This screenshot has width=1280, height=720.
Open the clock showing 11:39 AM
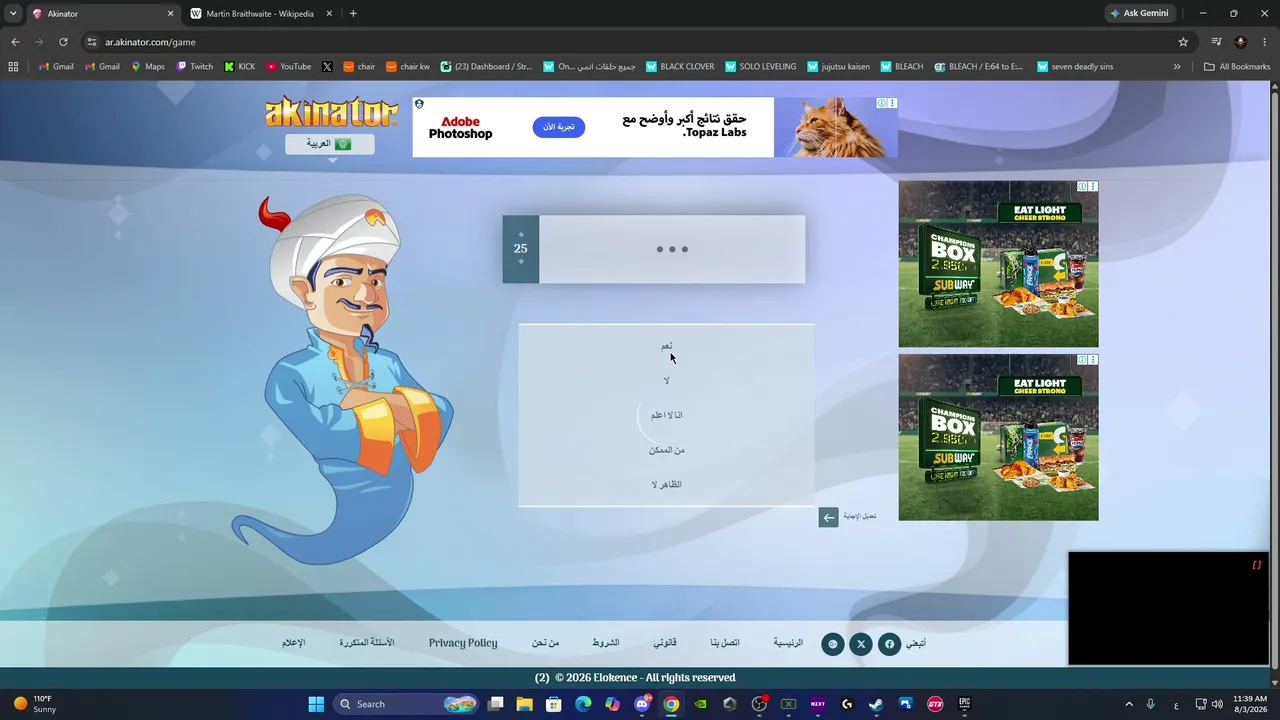tap(1250, 704)
